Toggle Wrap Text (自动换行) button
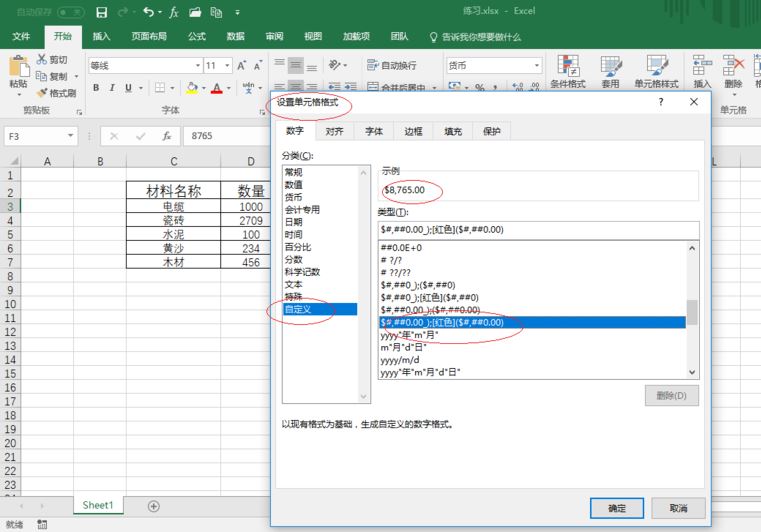The width and height of the screenshot is (761, 532). [392, 65]
